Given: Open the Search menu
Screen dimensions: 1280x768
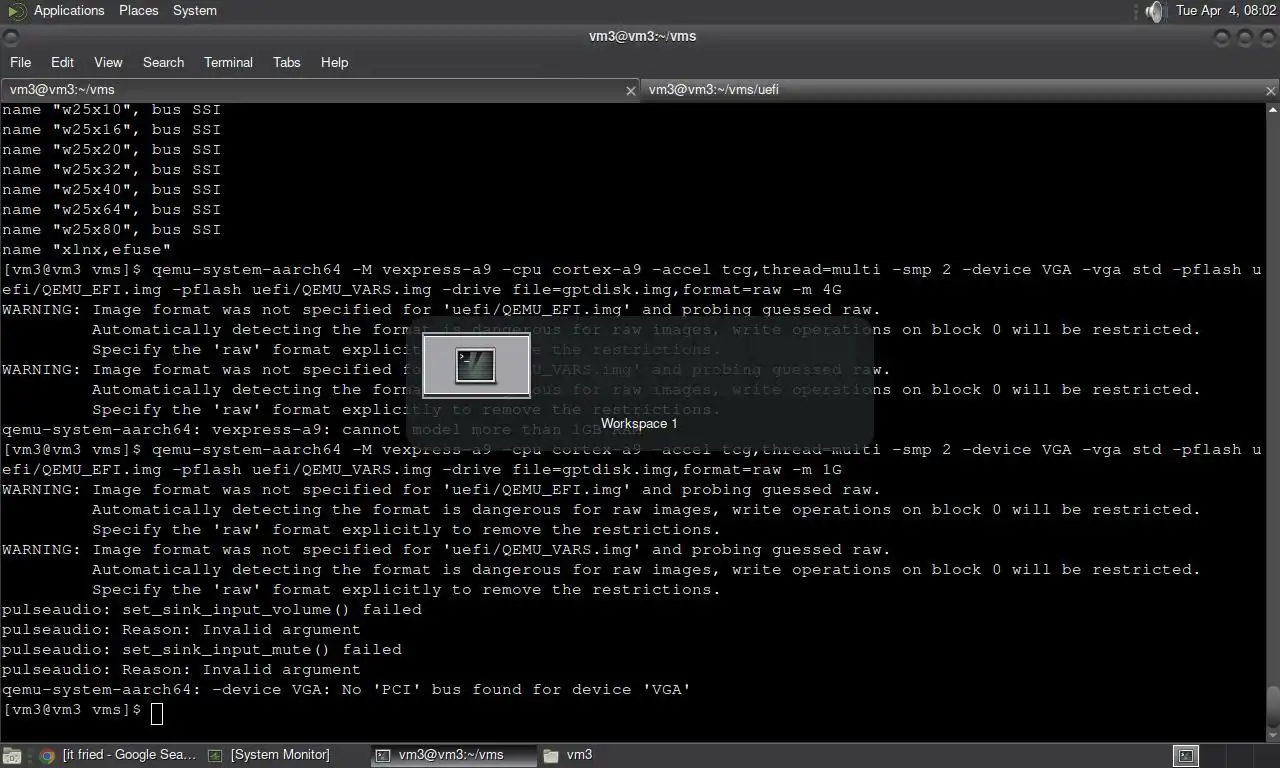Looking at the screenshot, I should click(163, 62).
